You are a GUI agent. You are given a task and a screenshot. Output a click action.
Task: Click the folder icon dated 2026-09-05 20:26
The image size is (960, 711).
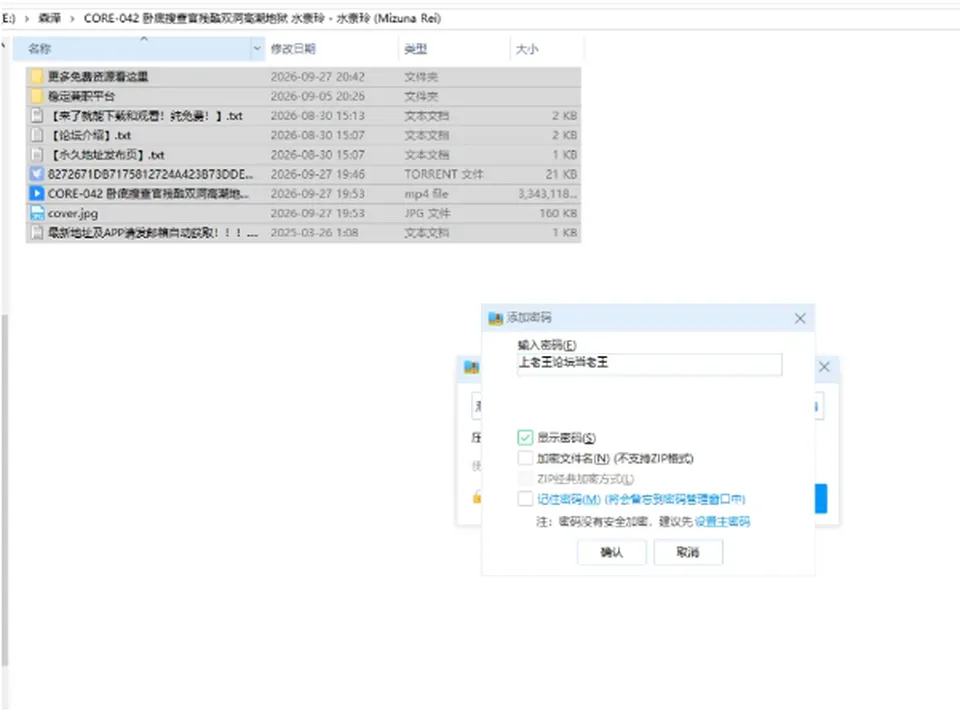click(x=37, y=96)
